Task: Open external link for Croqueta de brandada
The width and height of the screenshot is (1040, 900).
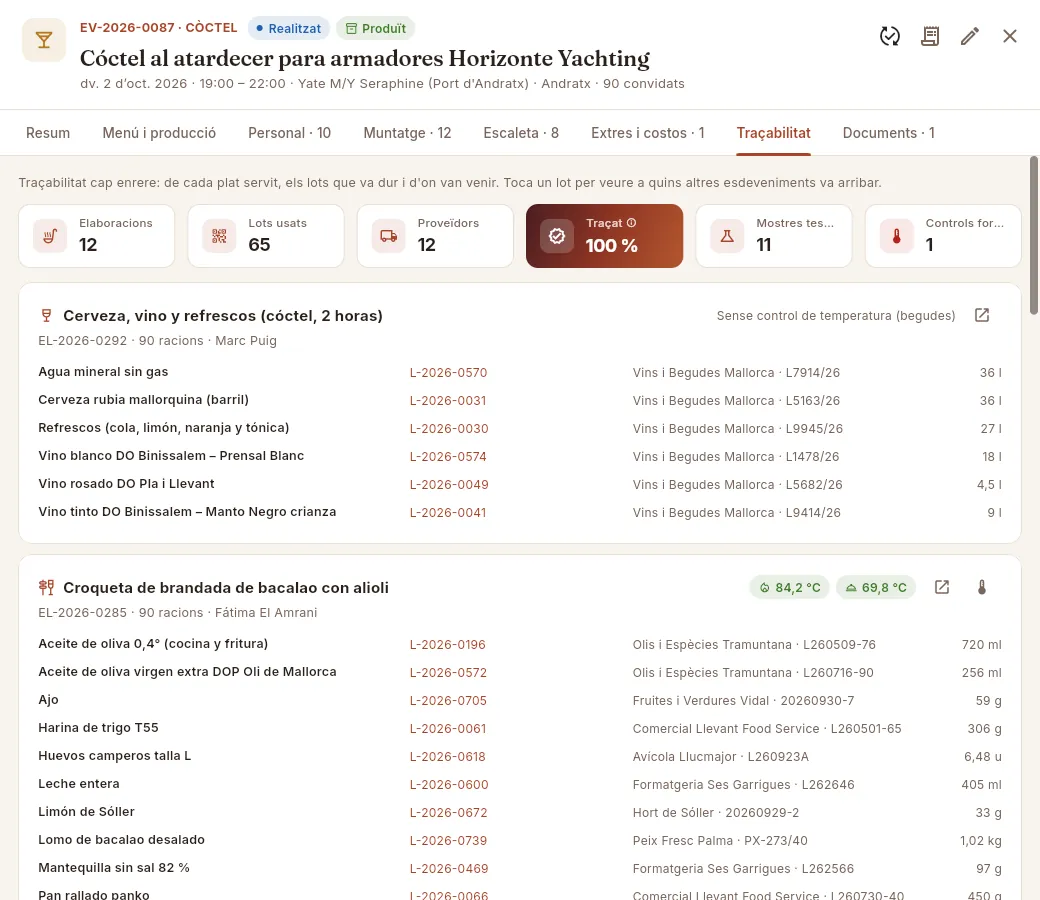Action: pos(942,587)
